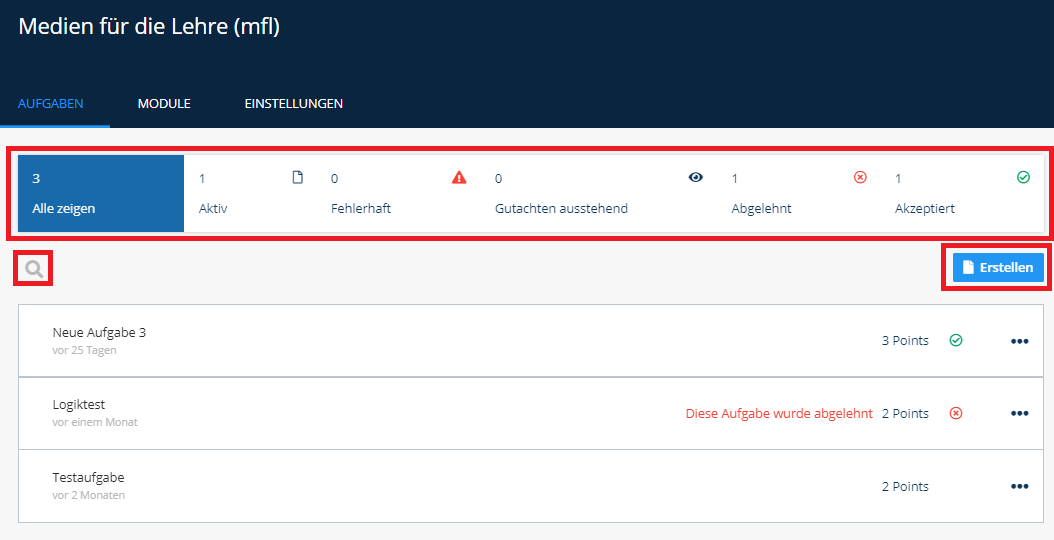Filter tasks by Aktiv status
The height and width of the screenshot is (540, 1054).
tap(250, 193)
